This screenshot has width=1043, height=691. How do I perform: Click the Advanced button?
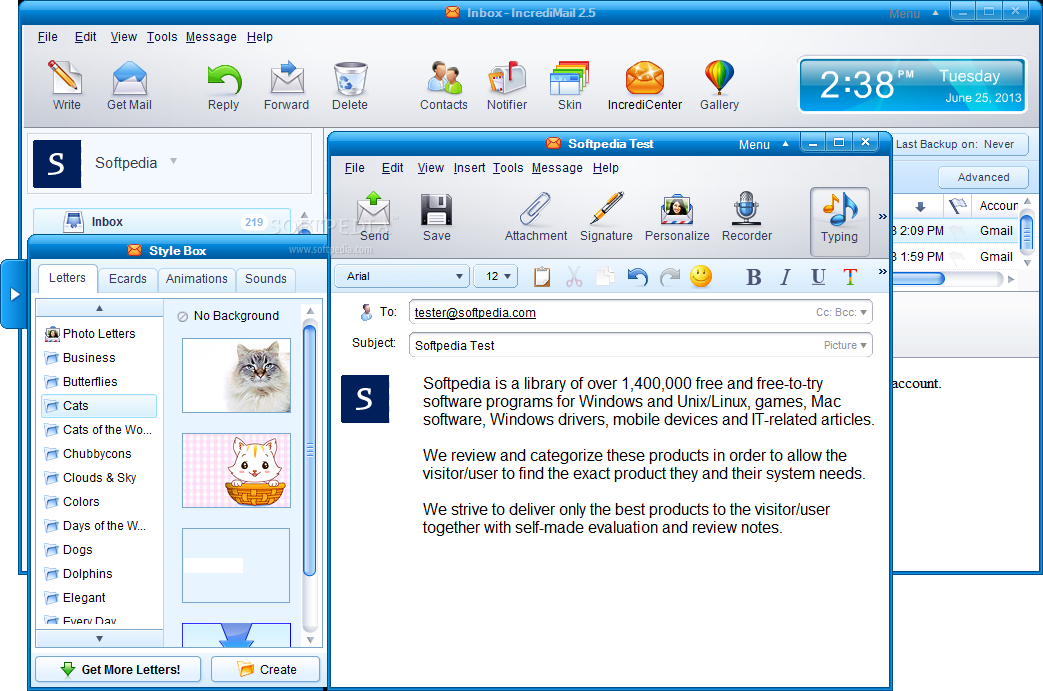(x=983, y=177)
